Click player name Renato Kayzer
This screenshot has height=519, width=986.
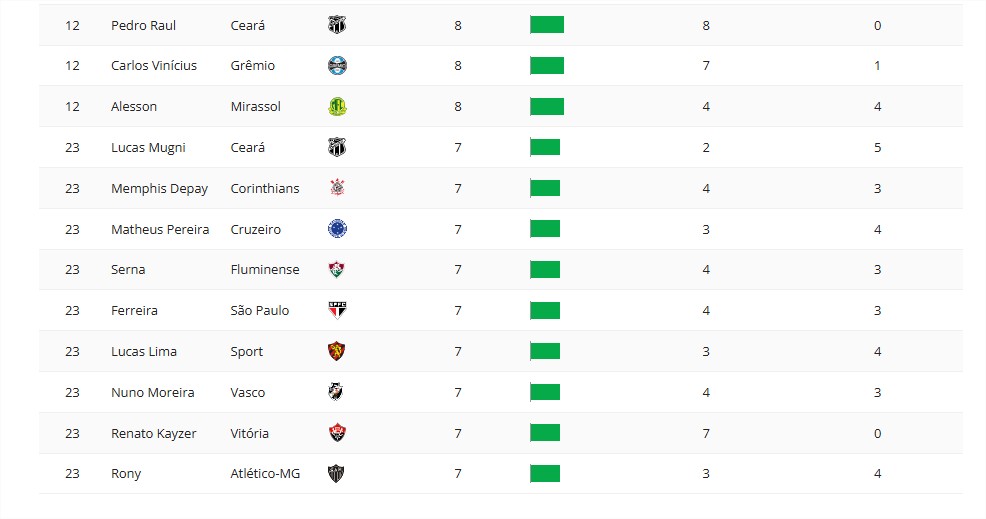(154, 434)
